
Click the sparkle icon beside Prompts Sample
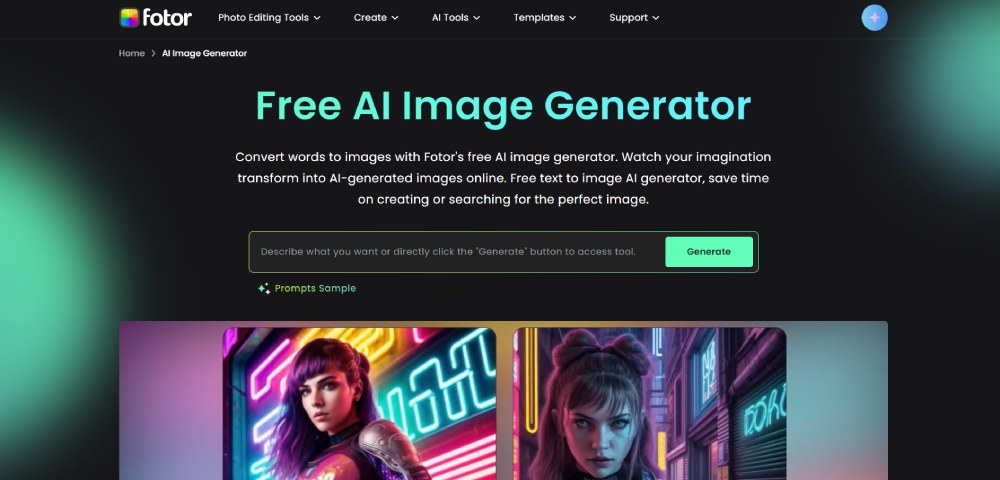(264, 289)
